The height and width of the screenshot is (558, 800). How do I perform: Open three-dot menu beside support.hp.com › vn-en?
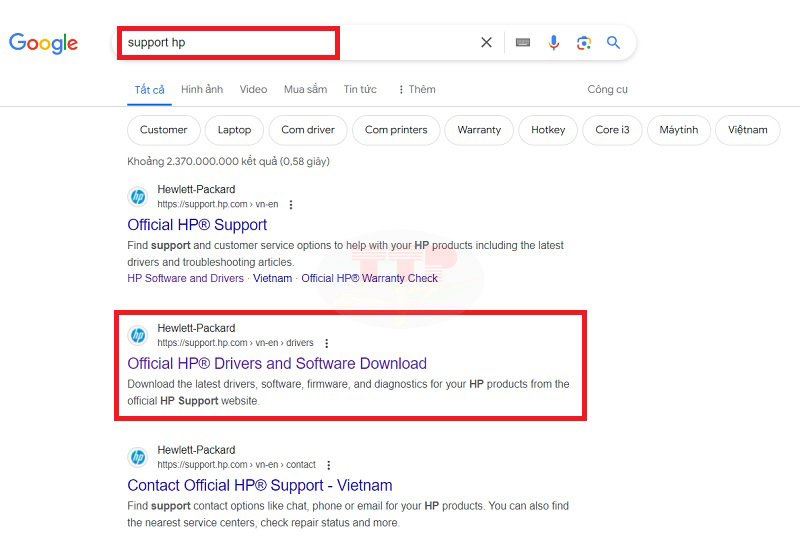[291, 205]
